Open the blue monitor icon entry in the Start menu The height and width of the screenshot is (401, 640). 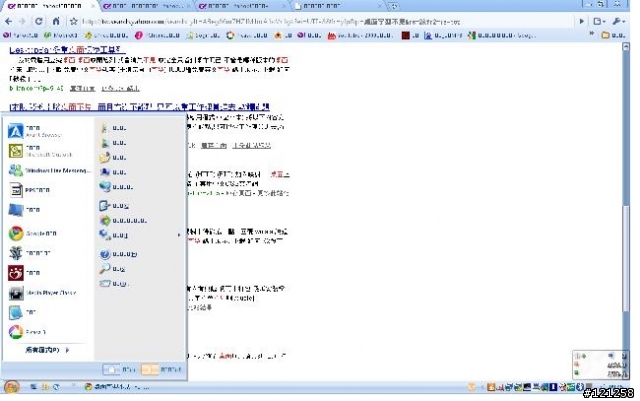(x=24, y=209)
